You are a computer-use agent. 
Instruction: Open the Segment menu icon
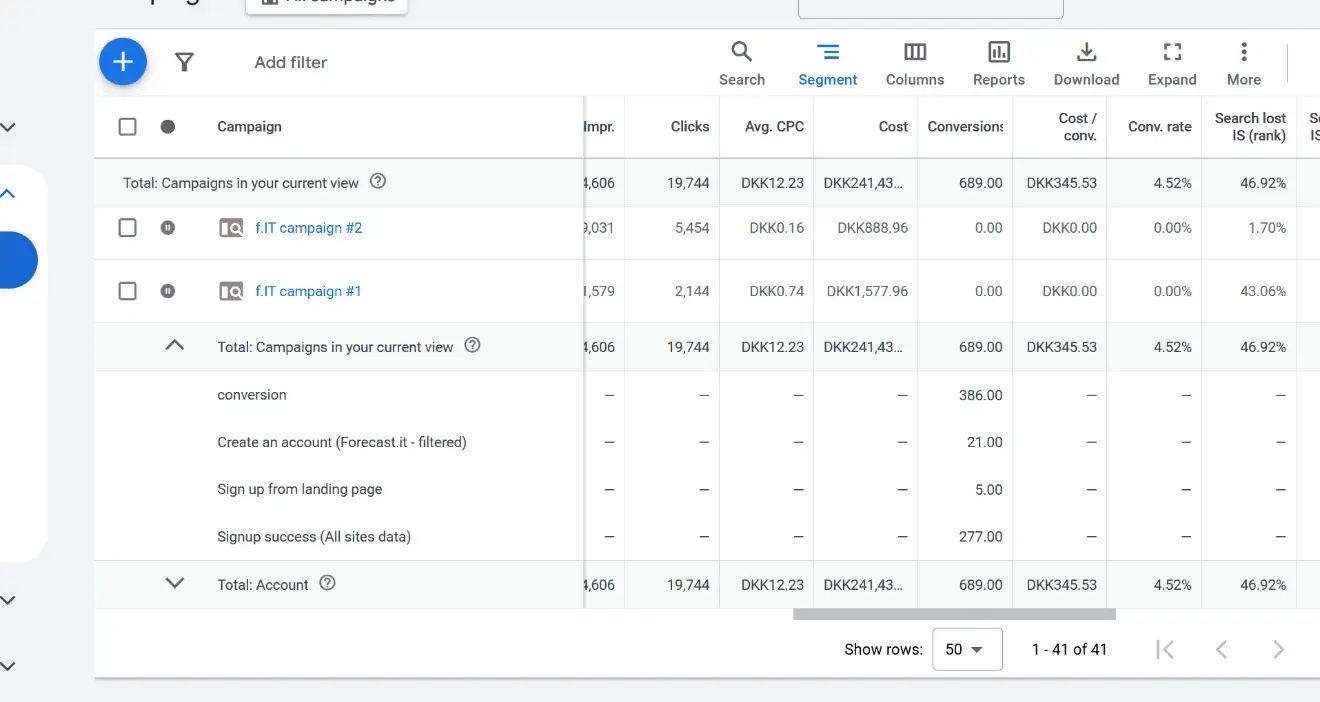tap(827, 50)
